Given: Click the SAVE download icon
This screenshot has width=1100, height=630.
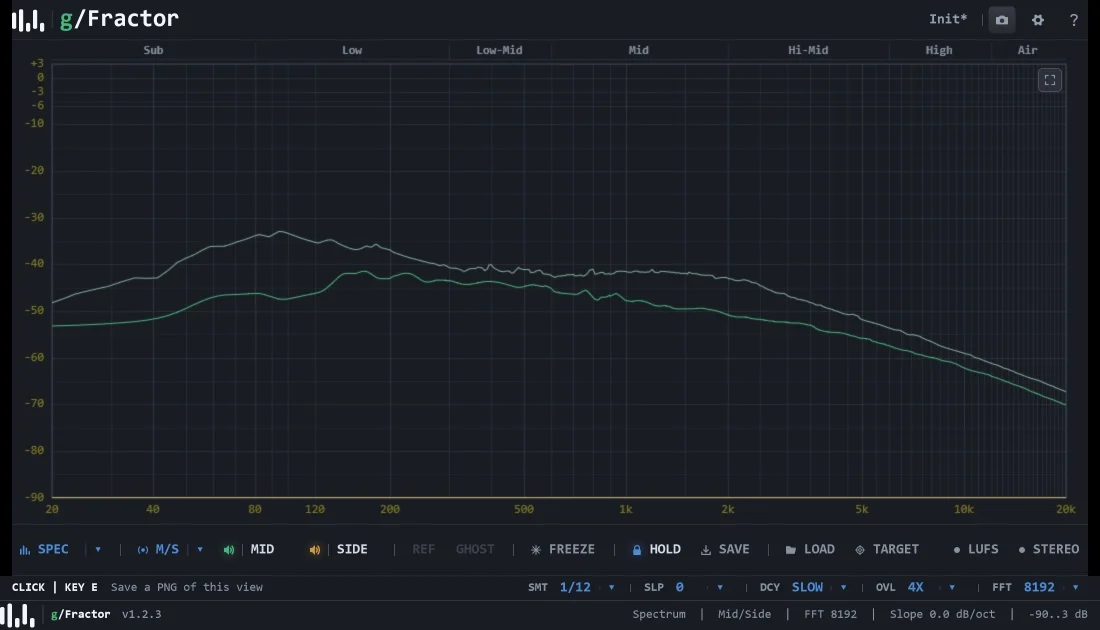Looking at the screenshot, I should point(706,550).
